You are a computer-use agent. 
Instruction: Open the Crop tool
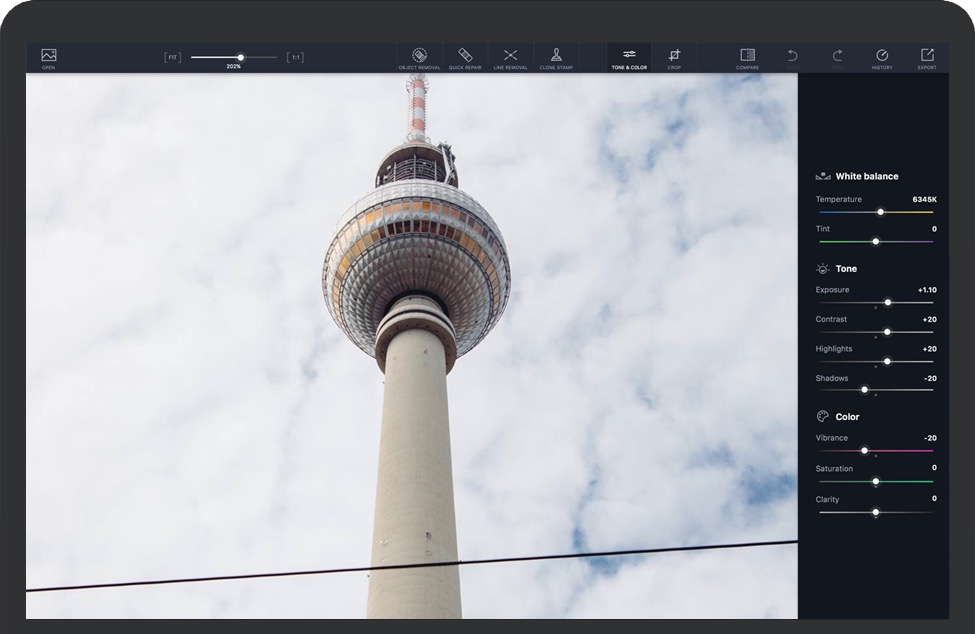click(674, 57)
